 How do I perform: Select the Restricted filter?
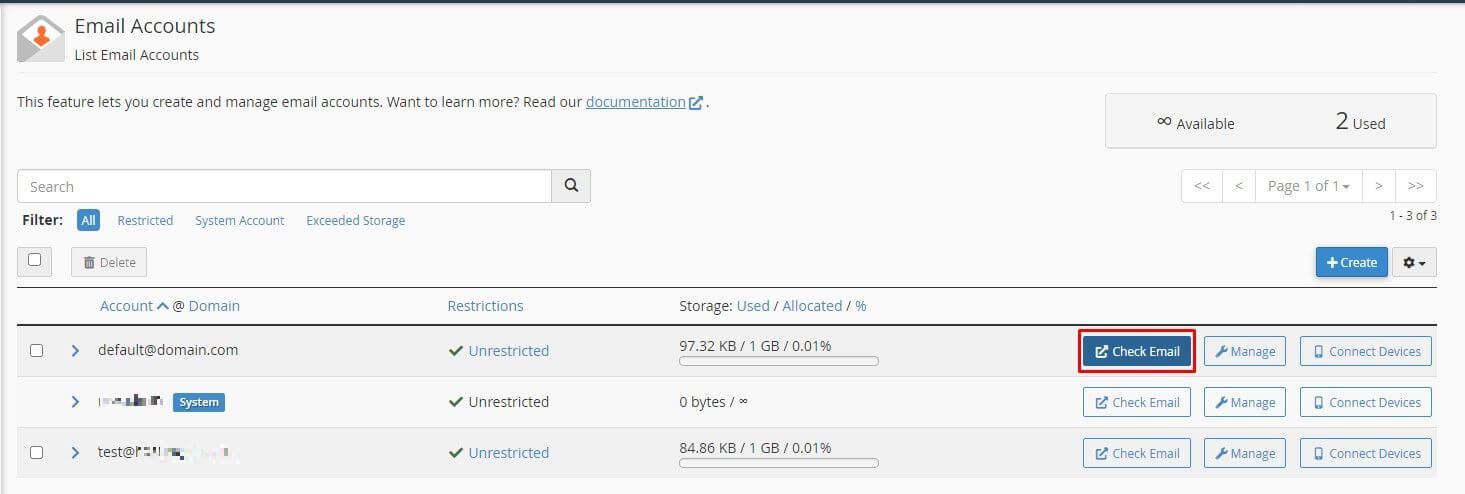145,220
